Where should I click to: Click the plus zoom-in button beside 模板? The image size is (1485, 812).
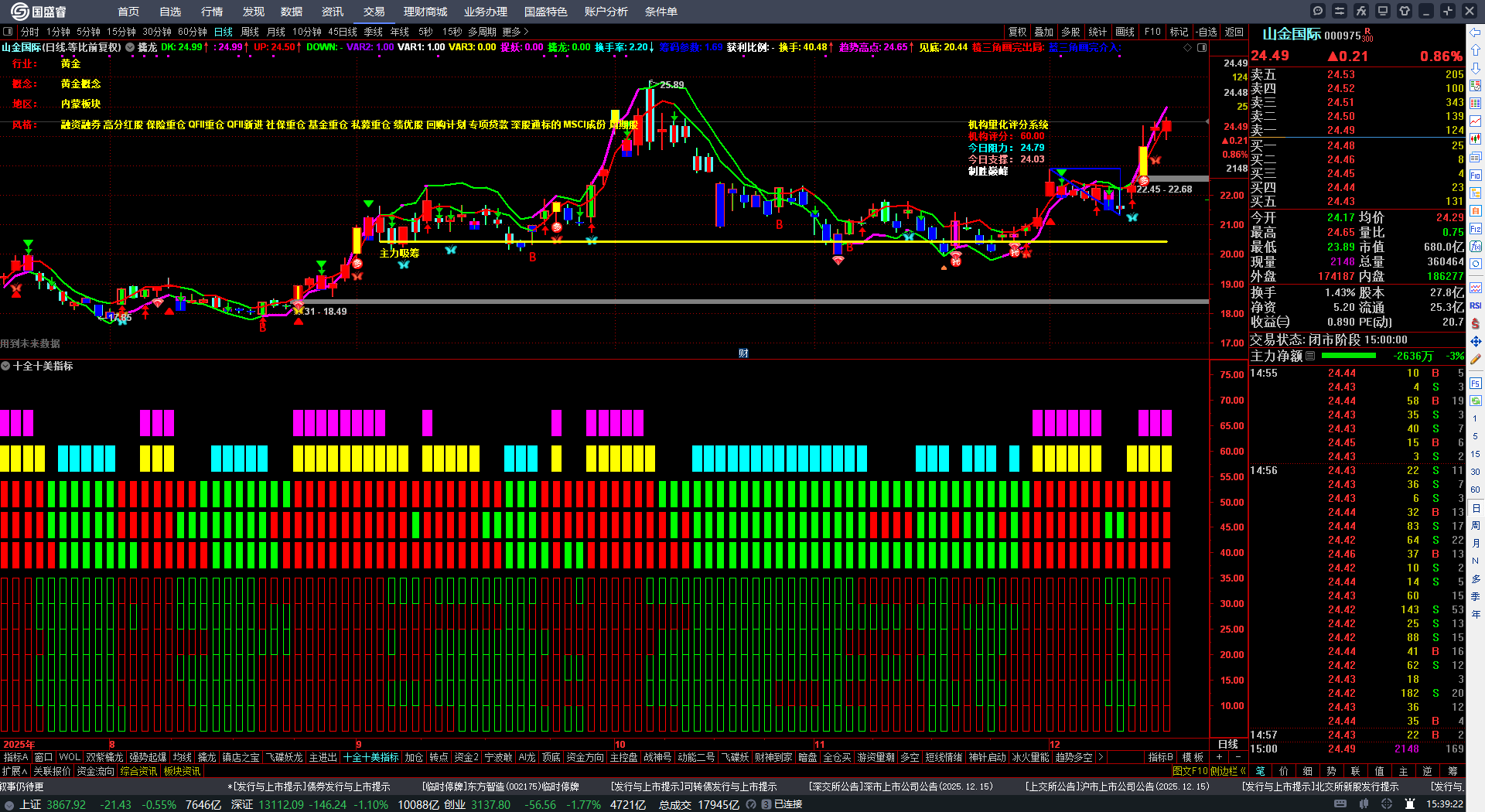(1220, 757)
